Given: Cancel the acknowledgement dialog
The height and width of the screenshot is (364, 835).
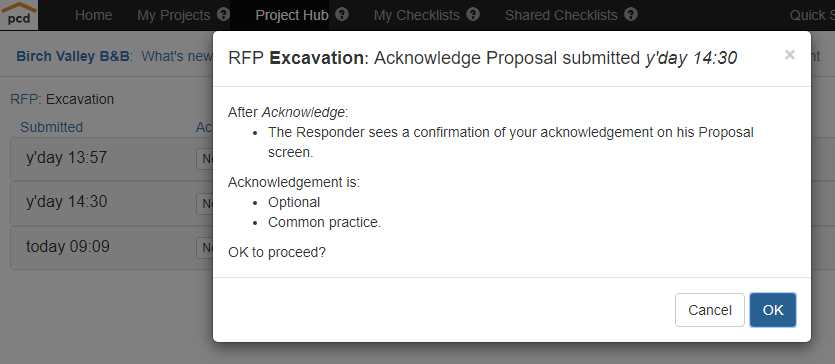Looking at the screenshot, I should pyautogui.click(x=709, y=310).
